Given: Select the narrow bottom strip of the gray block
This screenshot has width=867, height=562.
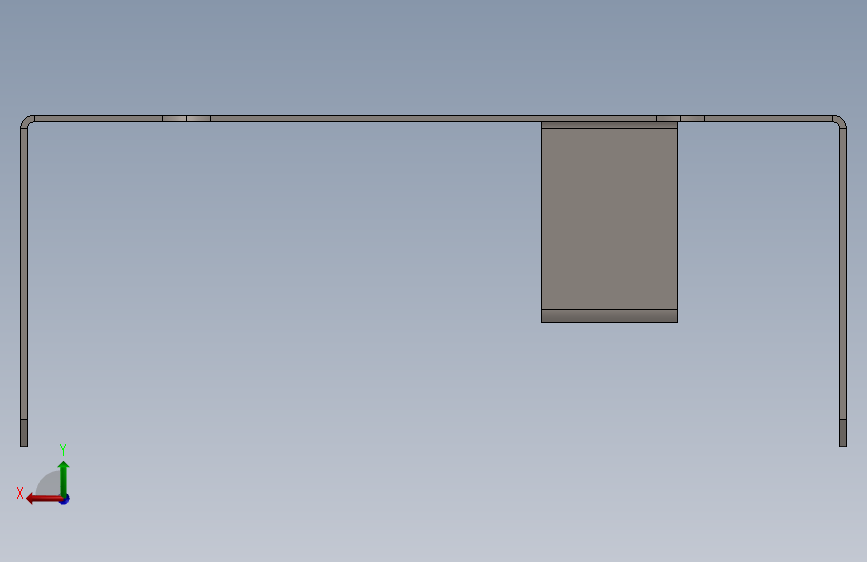Looking at the screenshot, I should tap(609, 316).
